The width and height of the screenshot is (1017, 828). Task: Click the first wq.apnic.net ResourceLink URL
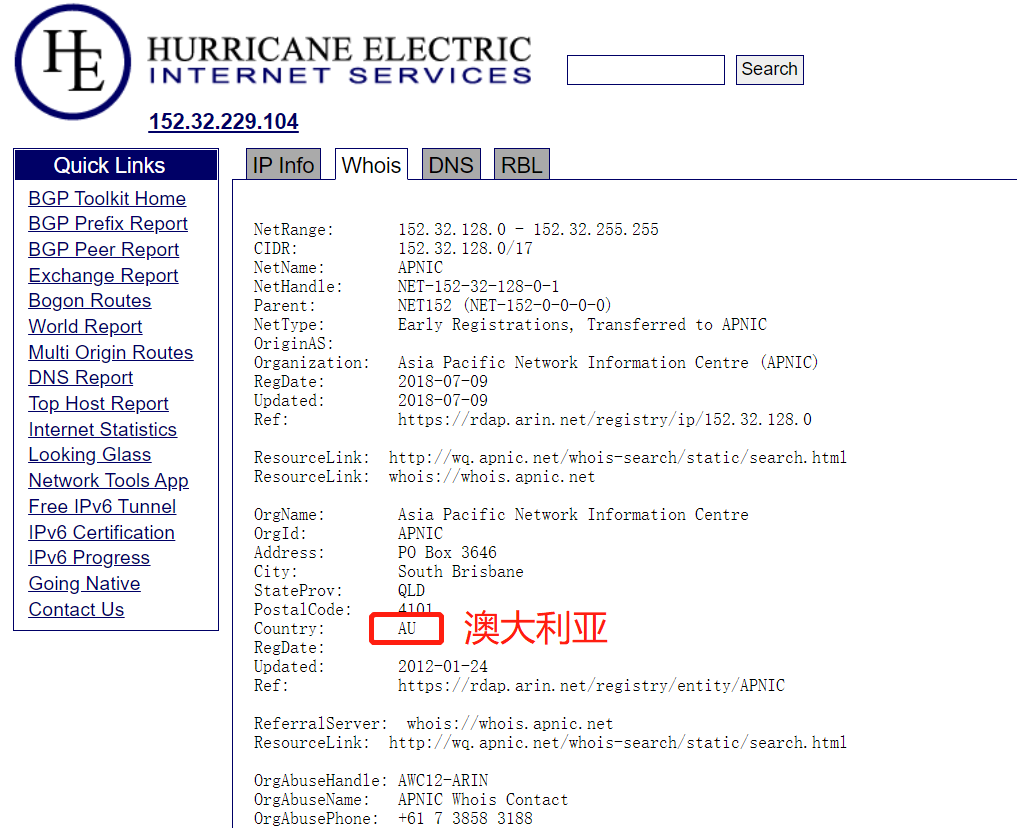[x=617, y=458]
